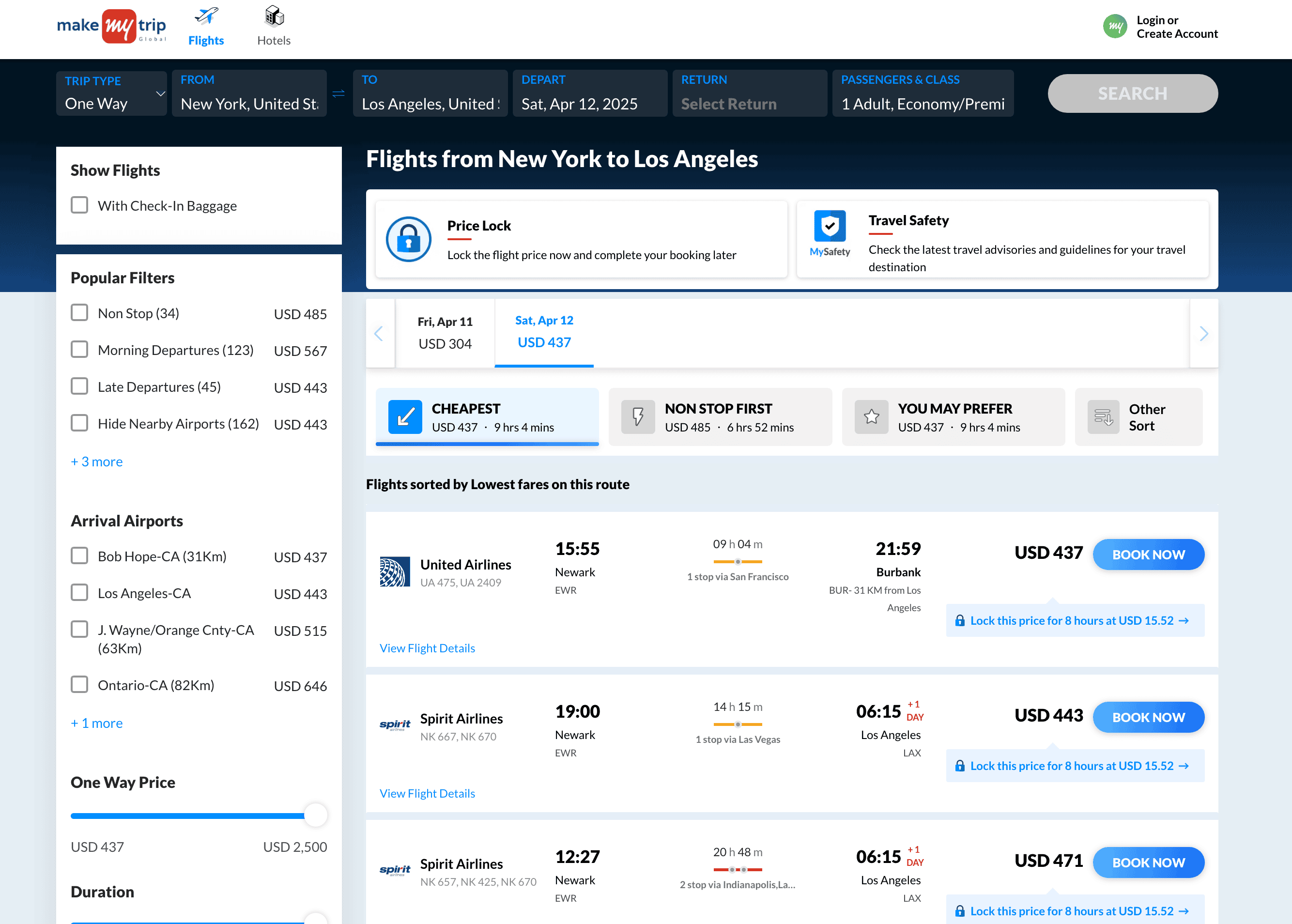Open Passengers & Class selector
Screen dimensions: 1292x924
click(923, 93)
